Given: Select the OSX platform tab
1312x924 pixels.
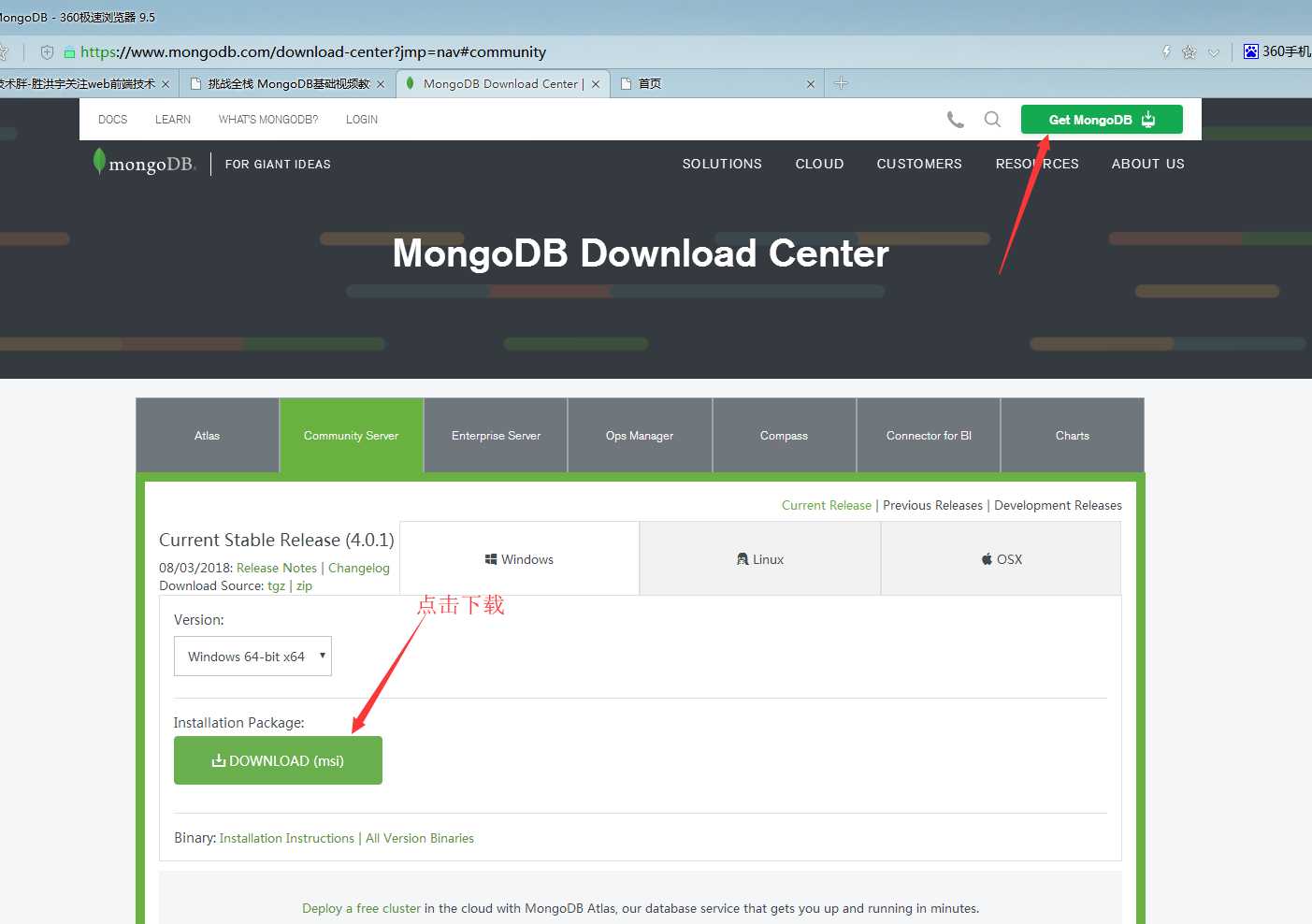Looking at the screenshot, I should (x=1001, y=559).
